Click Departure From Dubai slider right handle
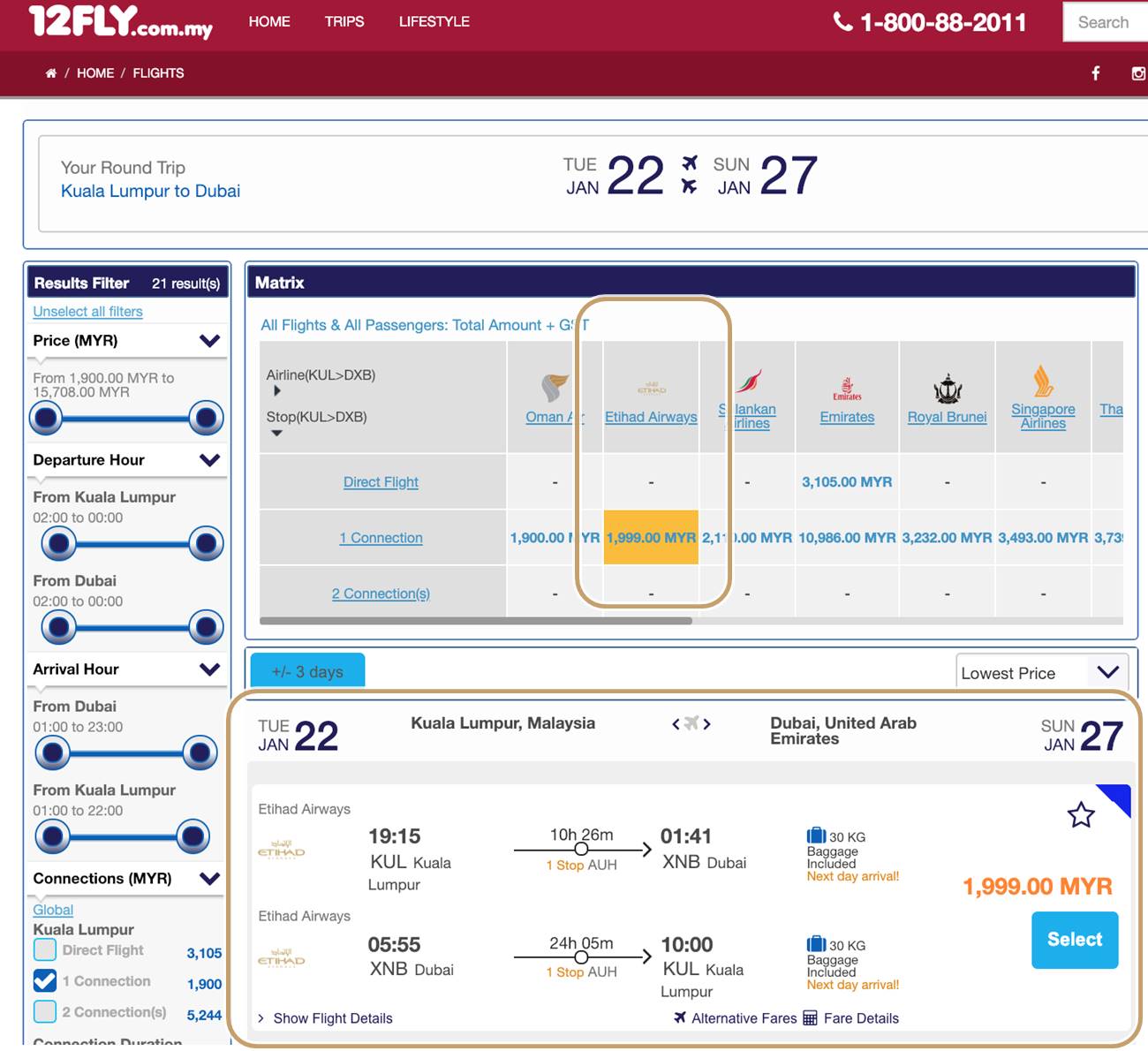Image resolution: width=1148 pixels, height=1051 pixels. pyautogui.click(x=206, y=627)
